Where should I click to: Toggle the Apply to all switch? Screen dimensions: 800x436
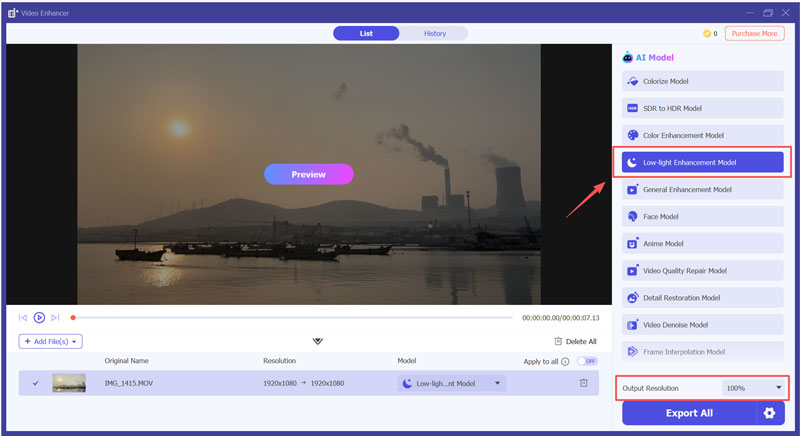587,361
